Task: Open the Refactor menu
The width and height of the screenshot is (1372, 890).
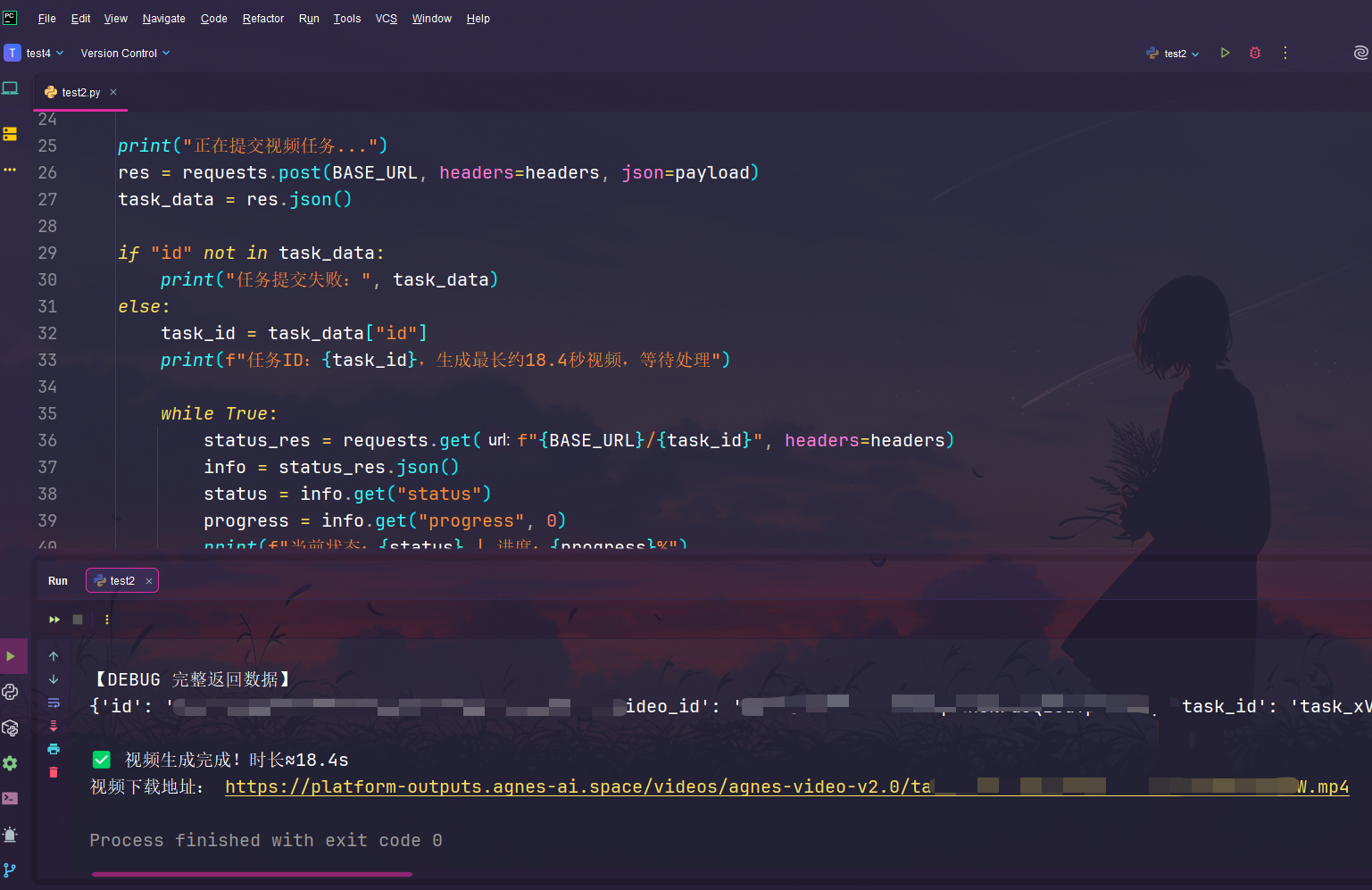Action: click(263, 19)
